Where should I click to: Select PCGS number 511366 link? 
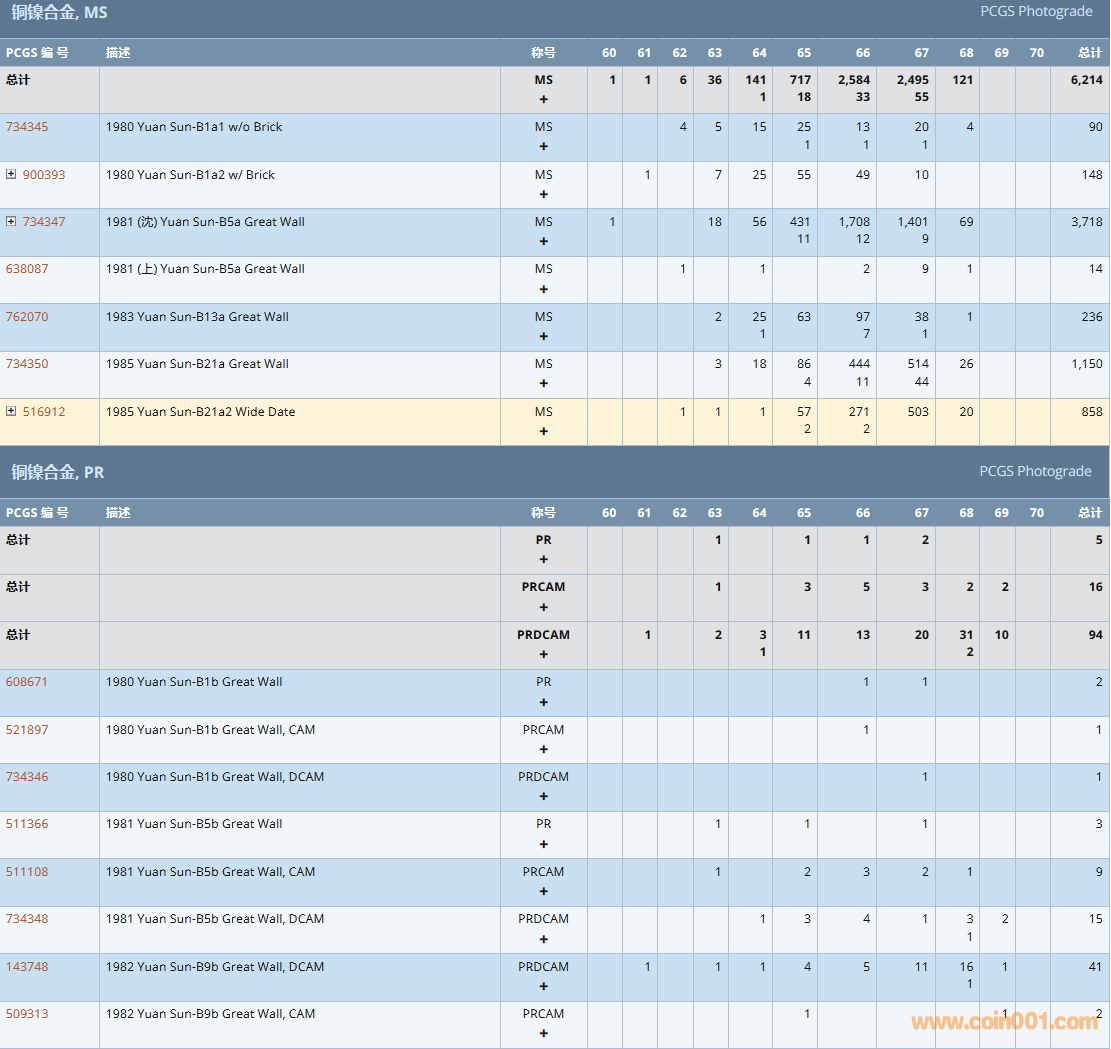27,824
